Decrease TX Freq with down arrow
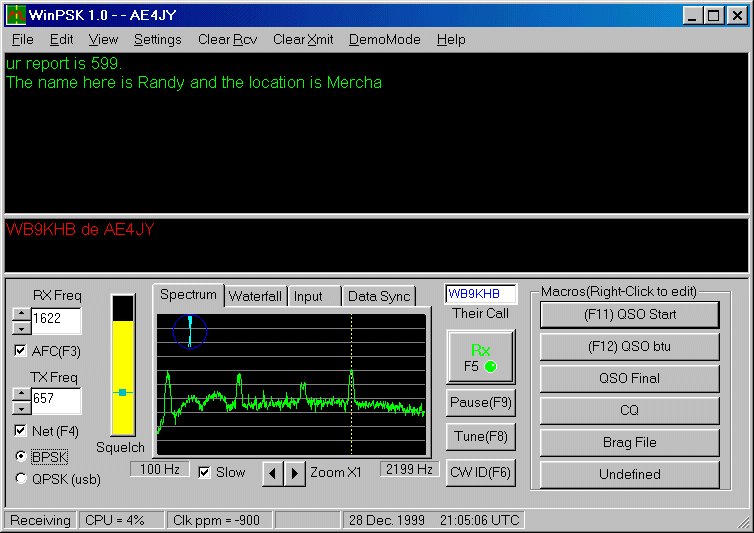This screenshot has width=754, height=533. [x=20, y=407]
